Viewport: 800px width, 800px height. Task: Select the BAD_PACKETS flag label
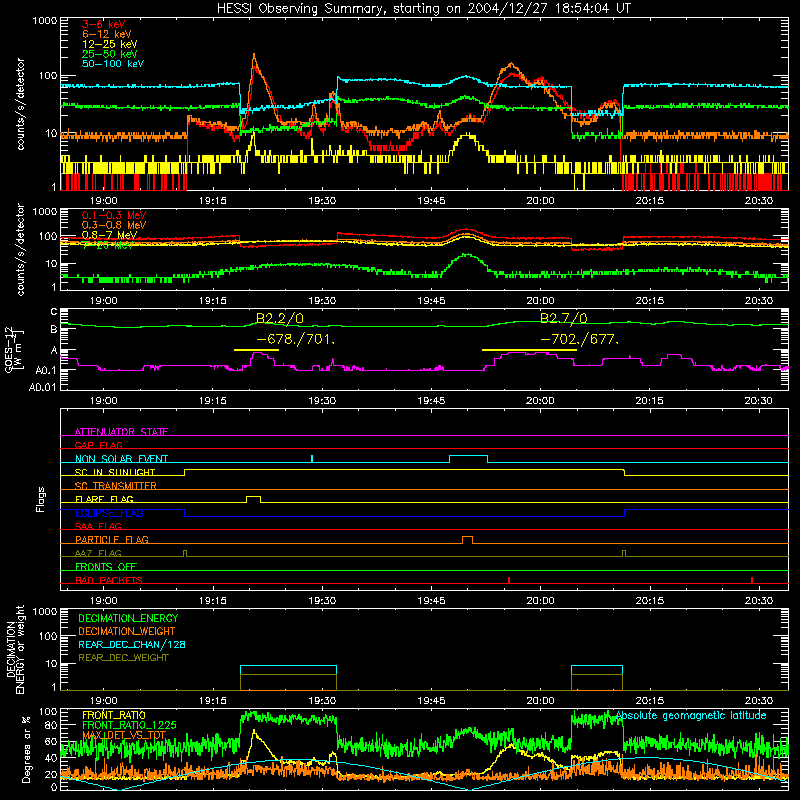pyautogui.click(x=109, y=580)
